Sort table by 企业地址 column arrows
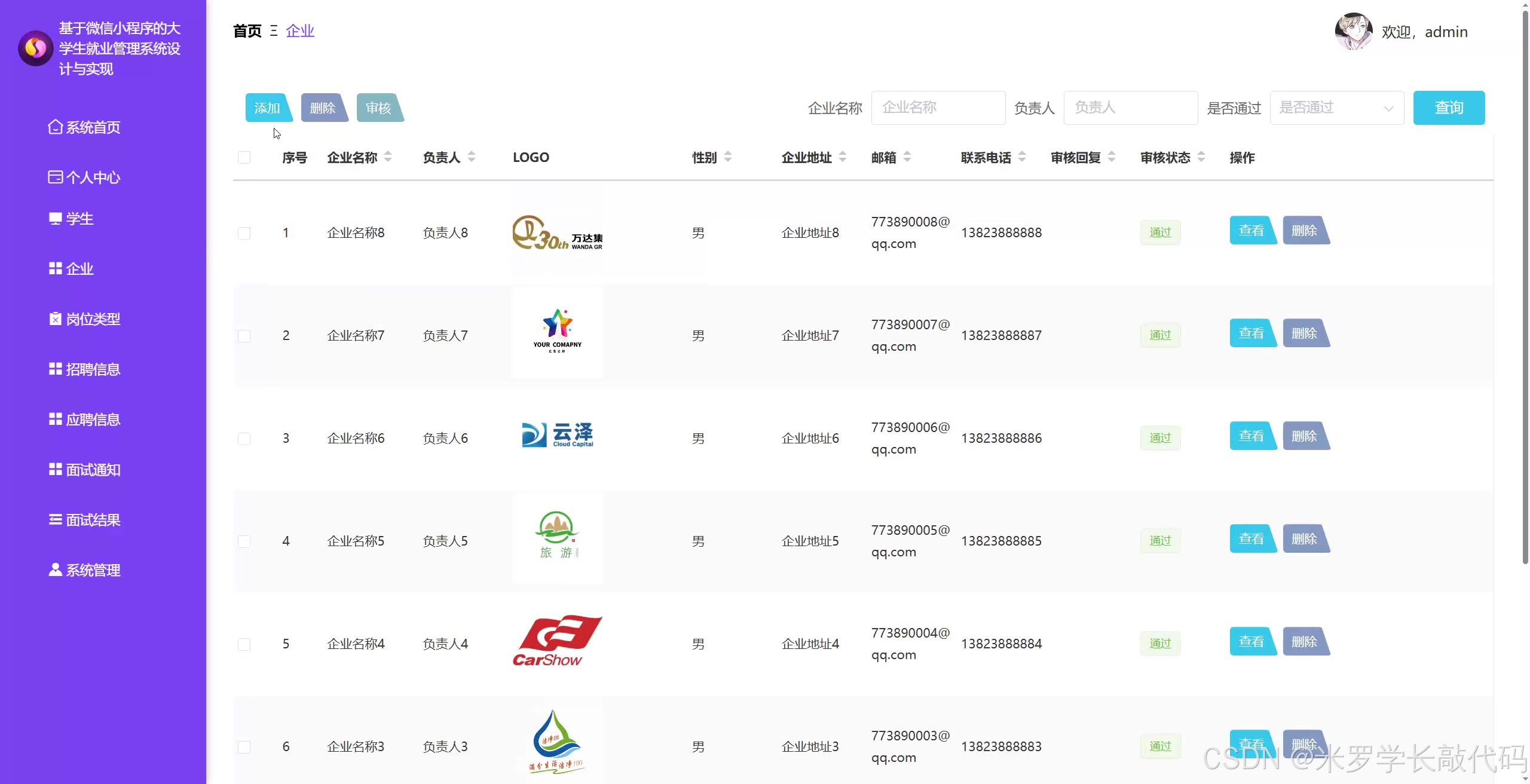The image size is (1530, 784). coord(843,157)
